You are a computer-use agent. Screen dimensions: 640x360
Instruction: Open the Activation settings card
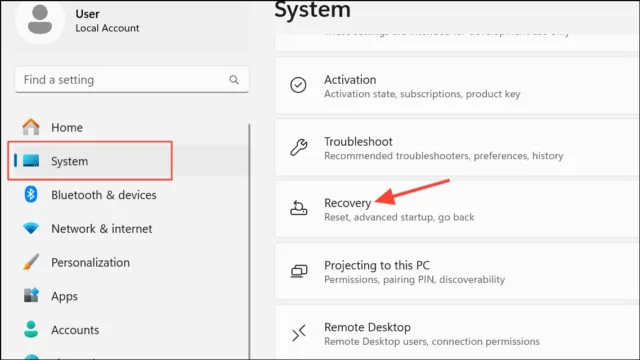[457, 86]
